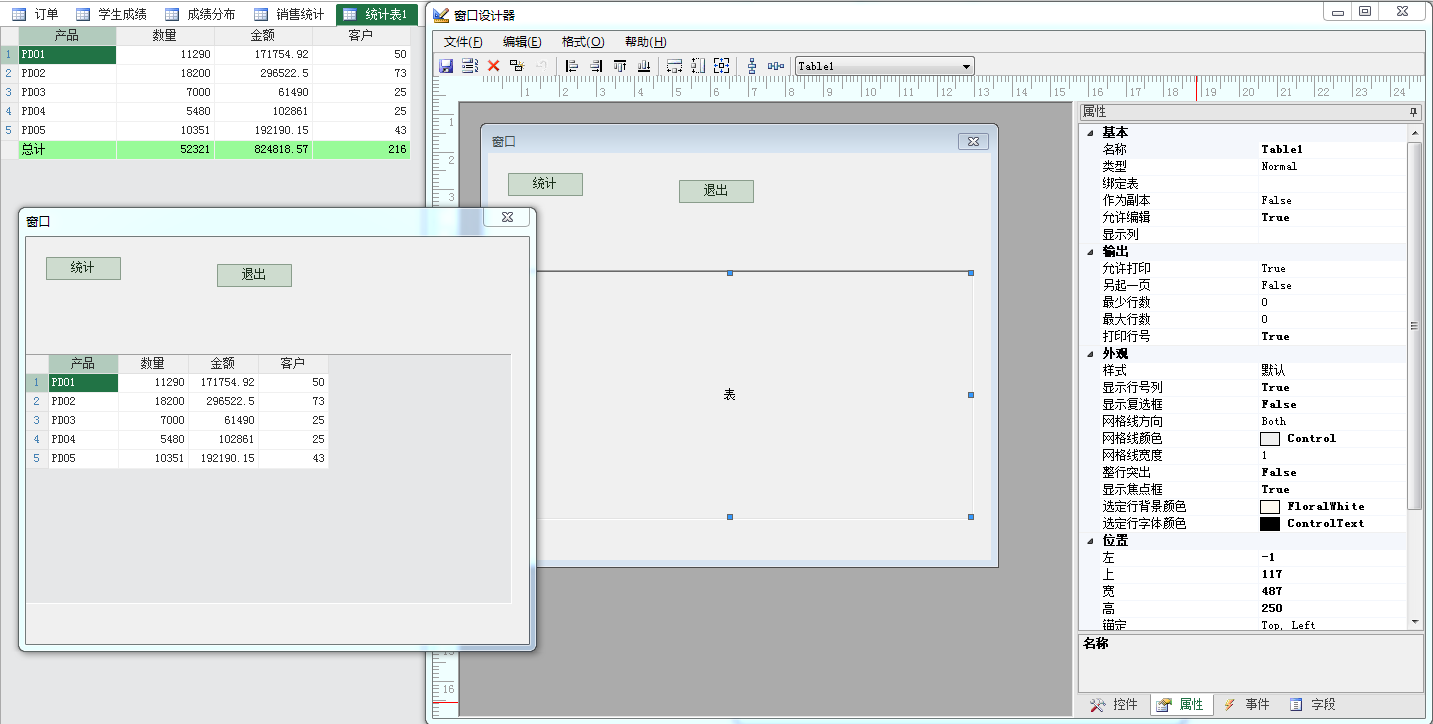Screen dimensions: 1433x724
Task: Click the 宽 property value 487
Action: pos(1332,591)
